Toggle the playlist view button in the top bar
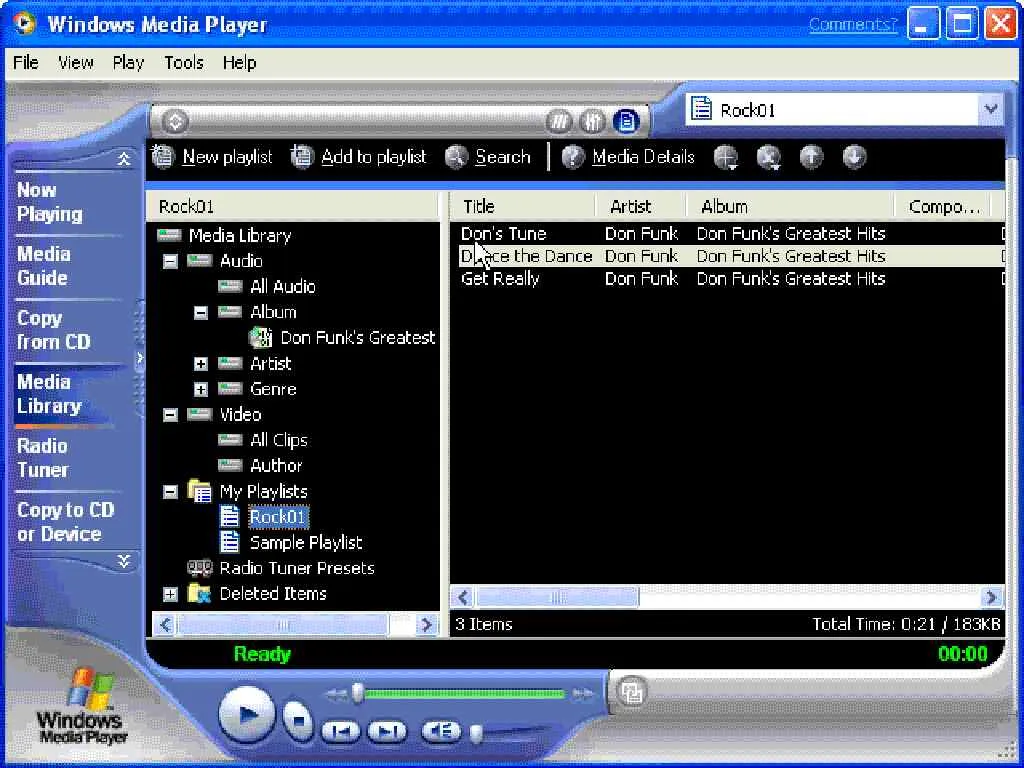This screenshot has width=1024, height=768. point(626,121)
